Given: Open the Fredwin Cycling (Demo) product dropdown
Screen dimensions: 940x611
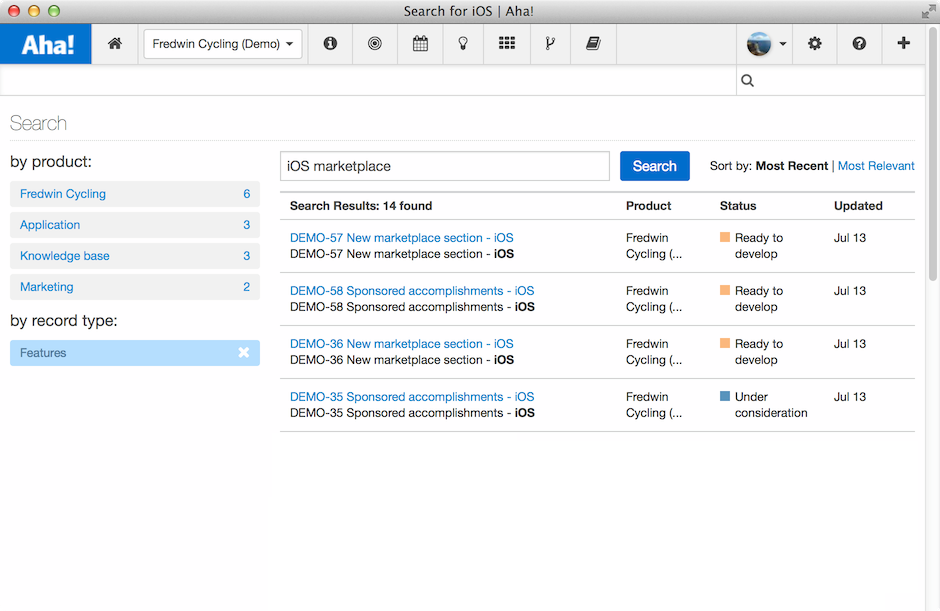Looking at the screenshot, I should 222,44.
